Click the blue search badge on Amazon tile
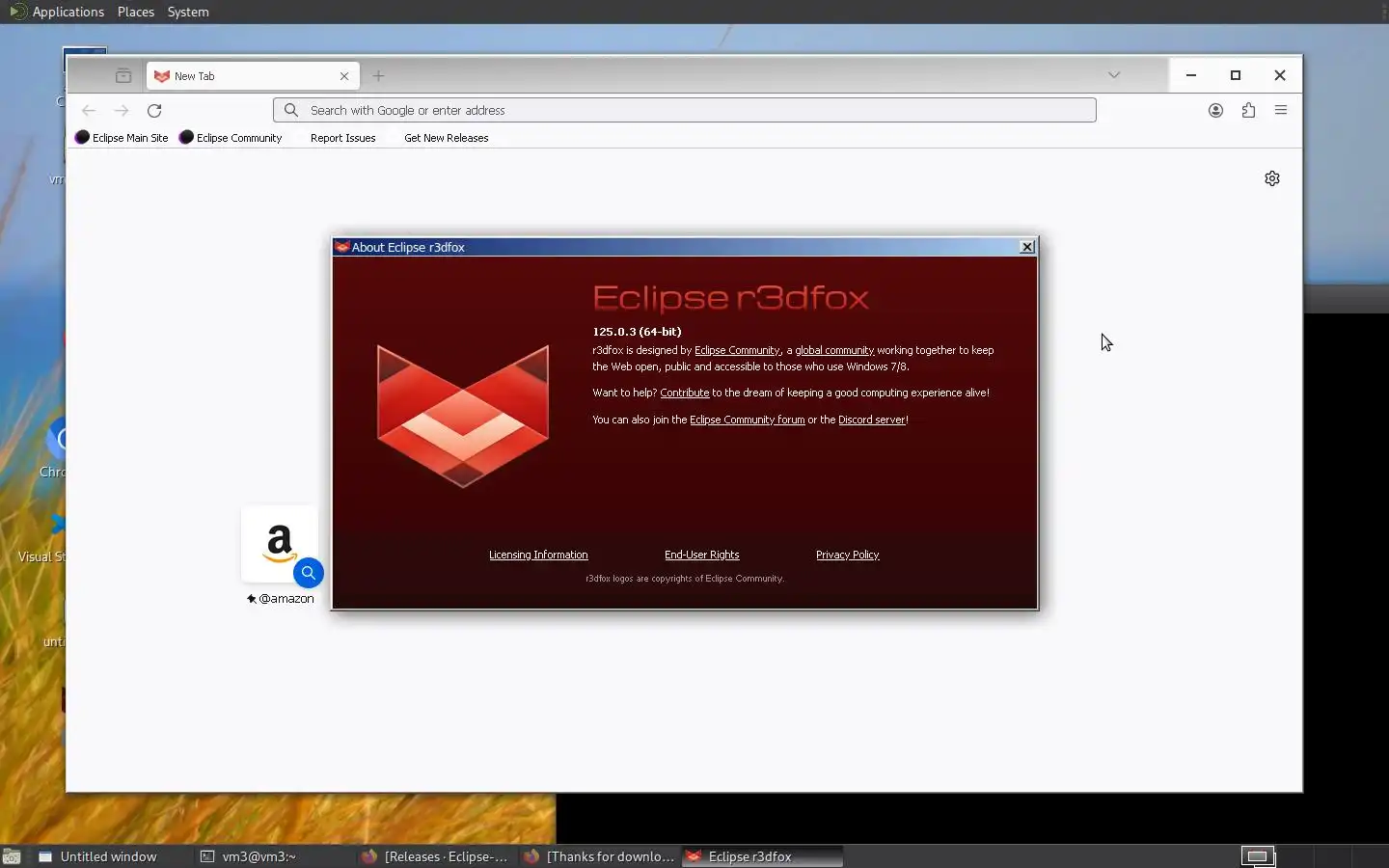 click(x=309, y=573)
